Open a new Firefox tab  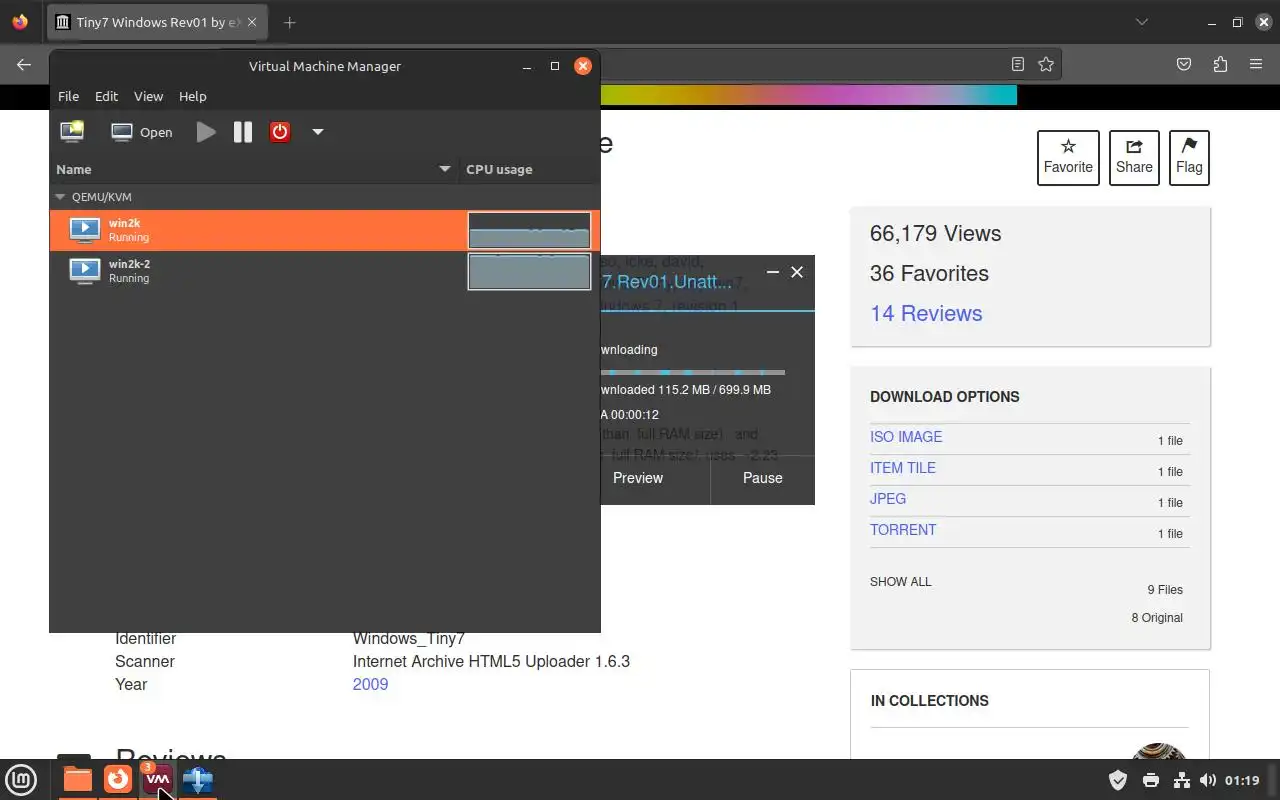click(x=290, y=22)
